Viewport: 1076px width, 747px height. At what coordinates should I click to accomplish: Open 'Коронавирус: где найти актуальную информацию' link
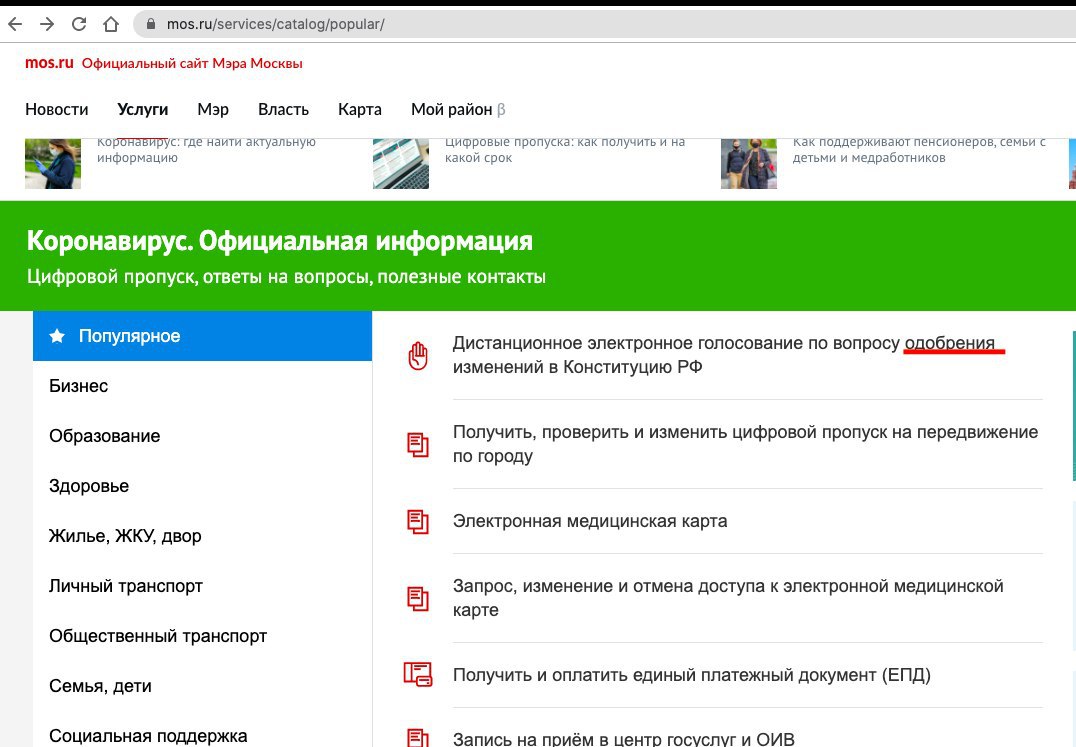(206, 150)
